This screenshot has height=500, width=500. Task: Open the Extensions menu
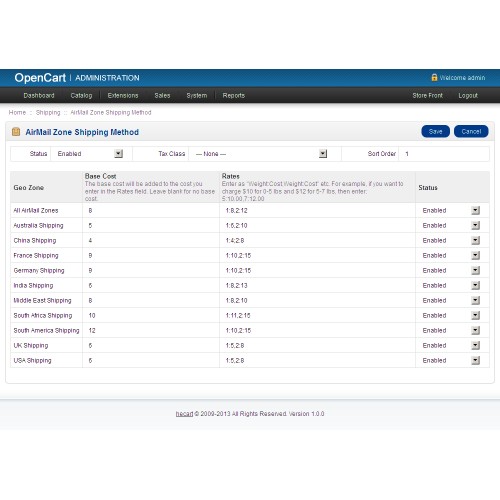coord(123,96)
